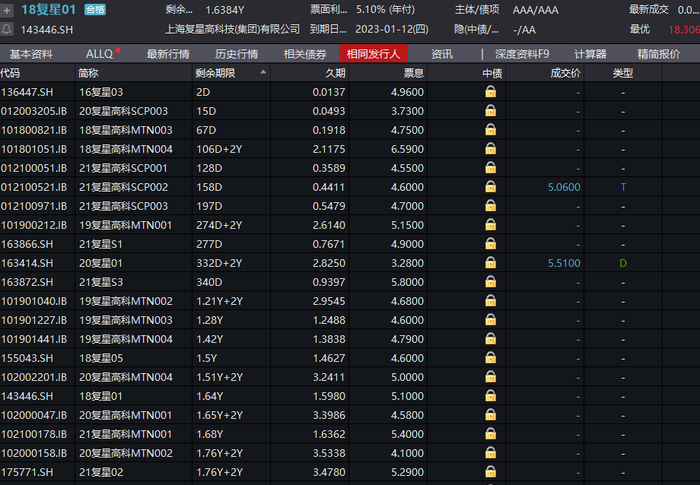The height and width of the screenshot is (485, 700).
Task: Click the lock icon in the 21复星02 row
Action: tap(490, 472)
